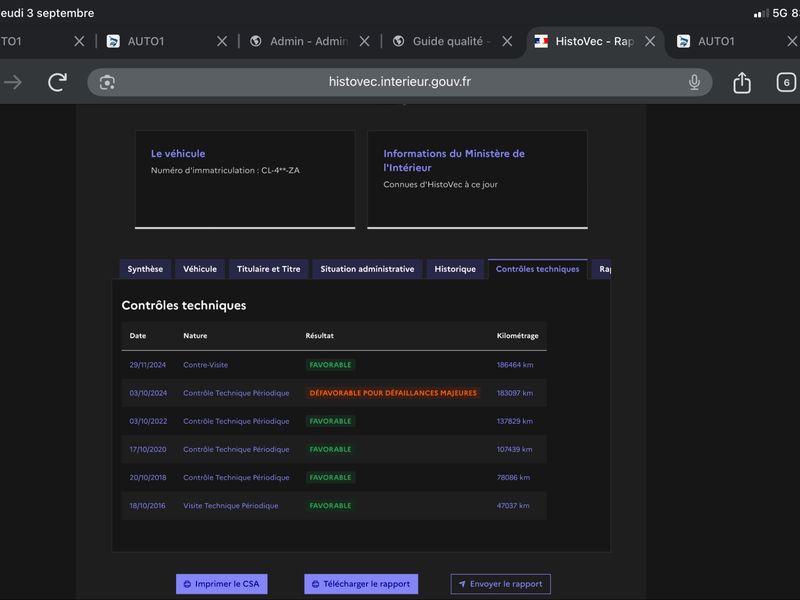Close the Guide qualité browser tab

tap(507, 41)
